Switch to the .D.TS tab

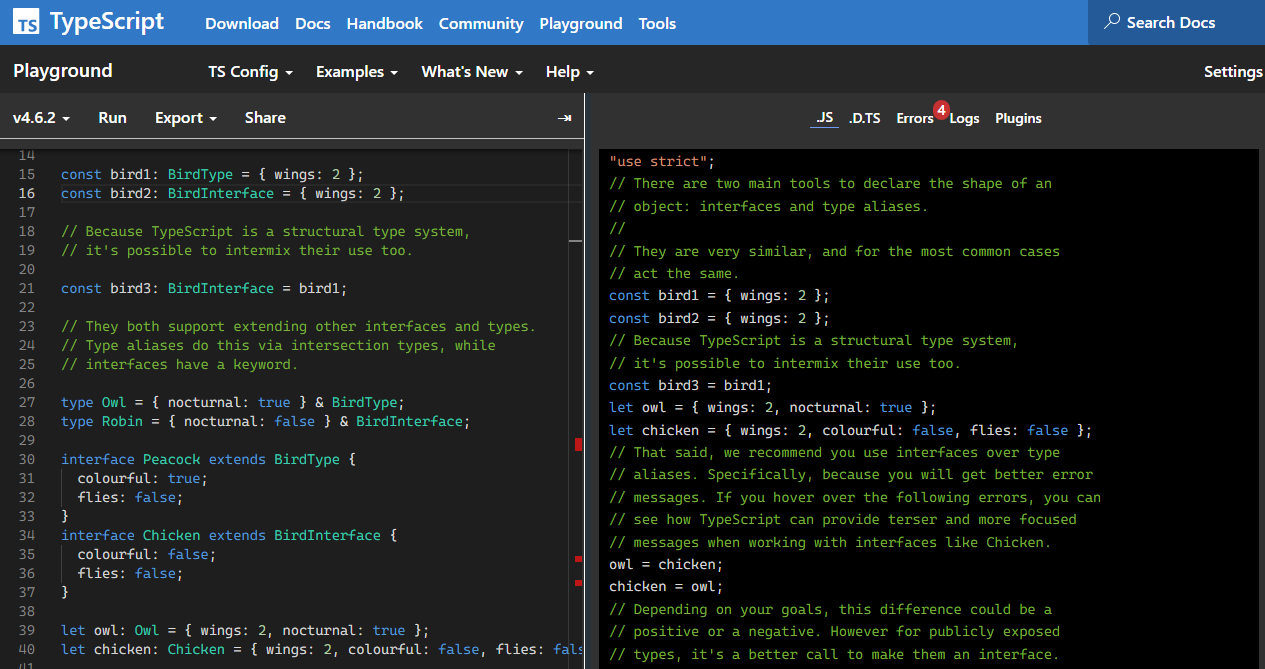(864, 118)
